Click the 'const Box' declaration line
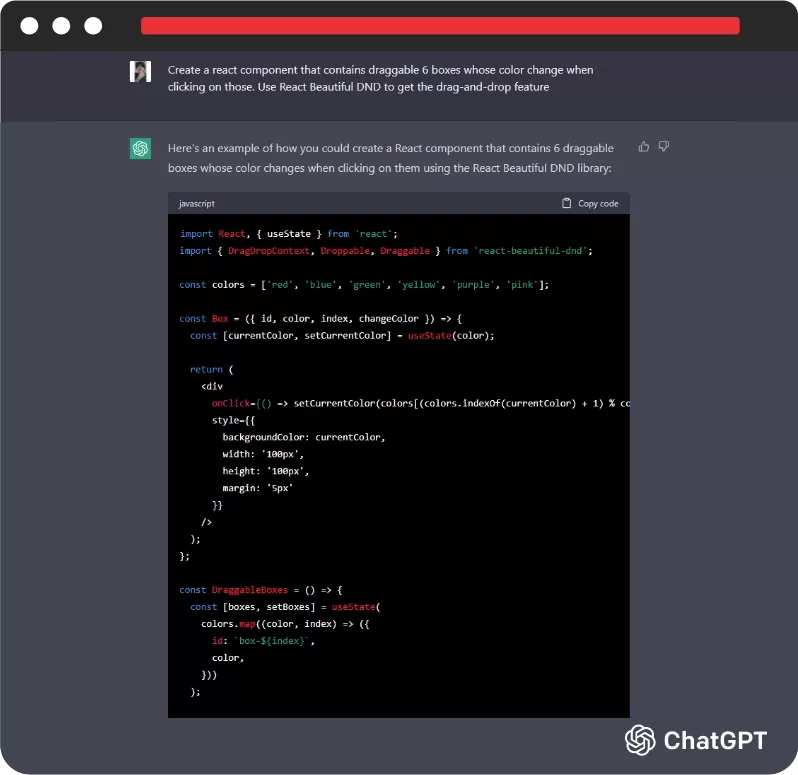Viewport: 798px width, 775px height. pos(321,319)
